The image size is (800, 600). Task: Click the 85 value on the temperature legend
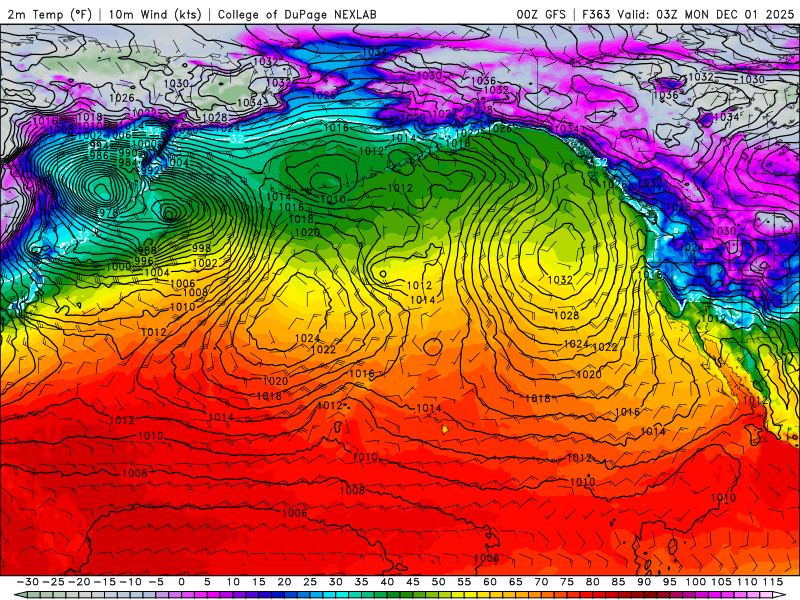(x=618, y=582)
